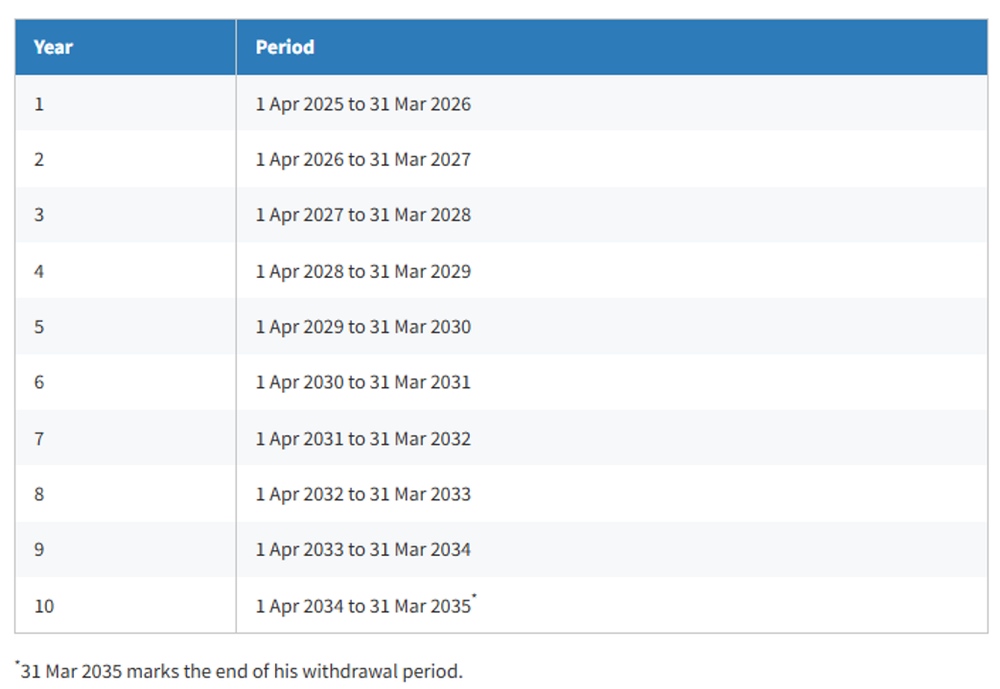Screen dimensions: 1000x689
Task: Select year cell '3'
Action: click(x=126, y=214)
